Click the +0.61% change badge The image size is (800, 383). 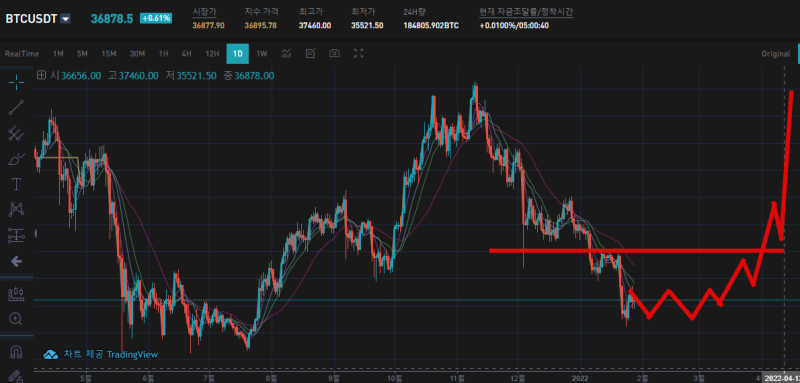[157, 18]
